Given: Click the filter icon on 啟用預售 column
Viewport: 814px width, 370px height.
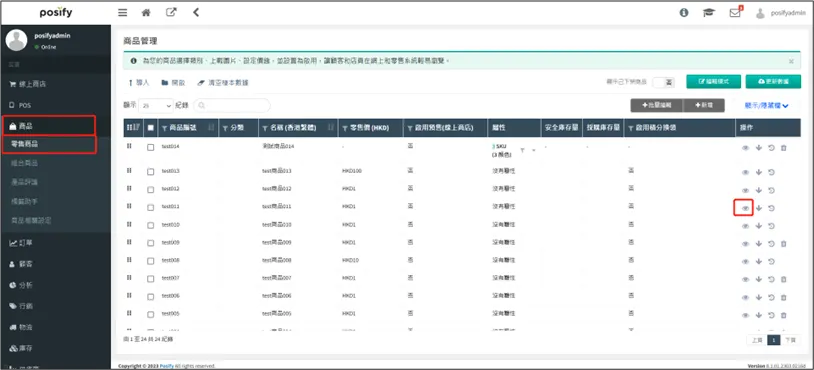Looking at the screenshot, I should (x=410, y=128).
